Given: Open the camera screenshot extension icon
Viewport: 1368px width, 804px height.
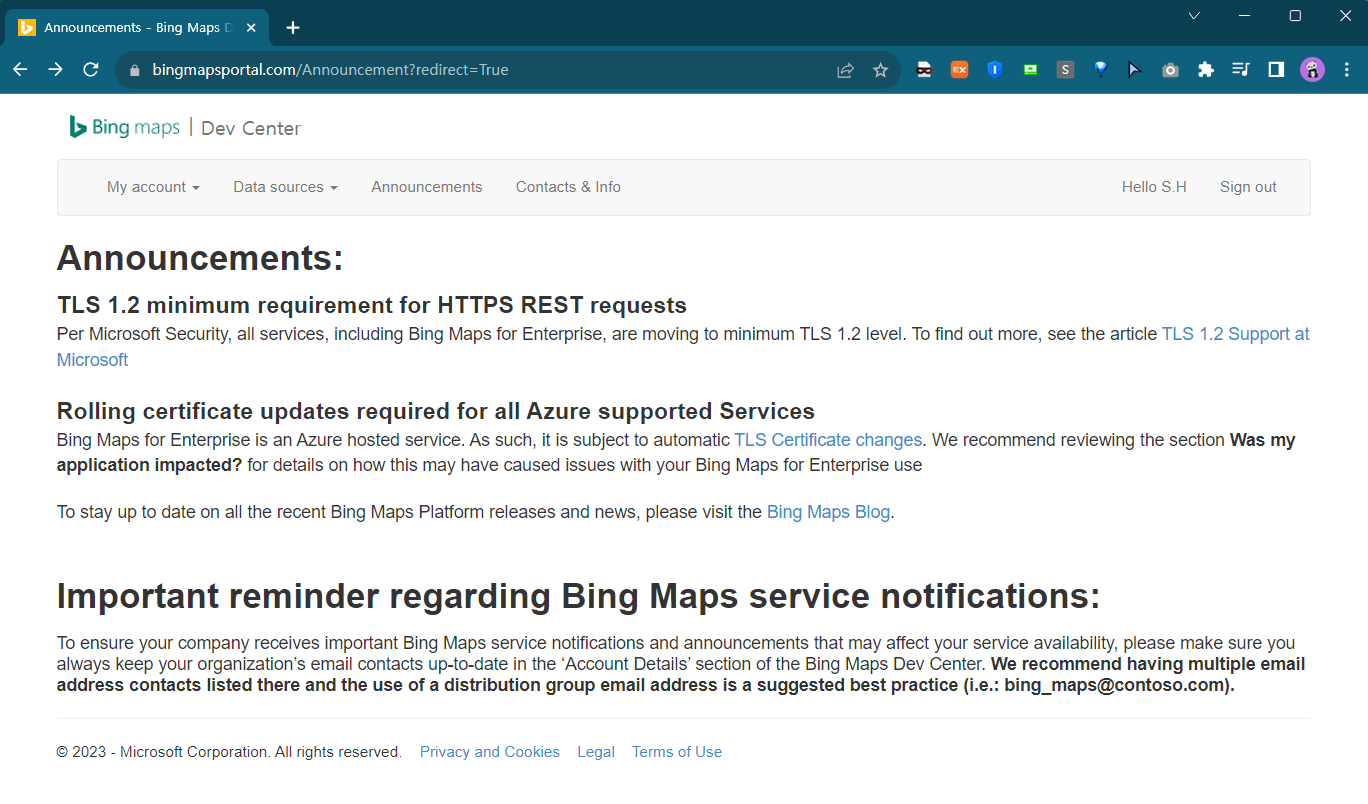Looking at the screenshot, I should (x=1170, y=70).
